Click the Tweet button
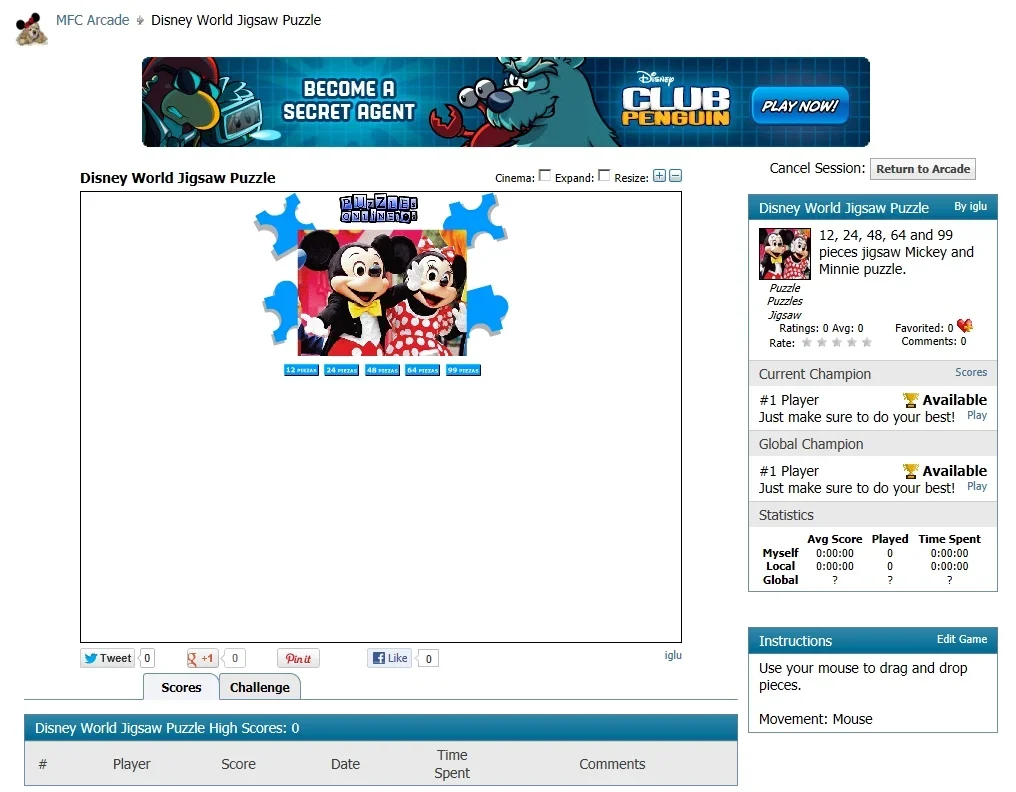The image size is (1016, 792). (108, 658)
